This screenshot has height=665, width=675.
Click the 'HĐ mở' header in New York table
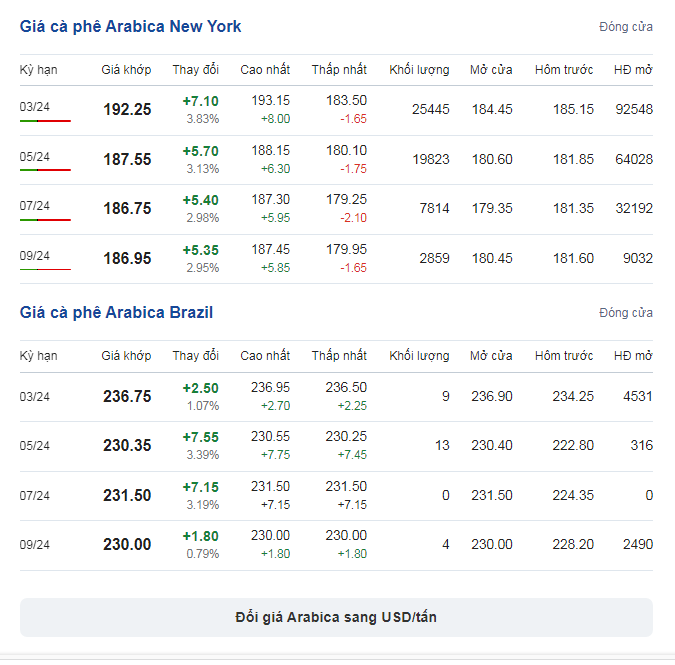[633, 70]
